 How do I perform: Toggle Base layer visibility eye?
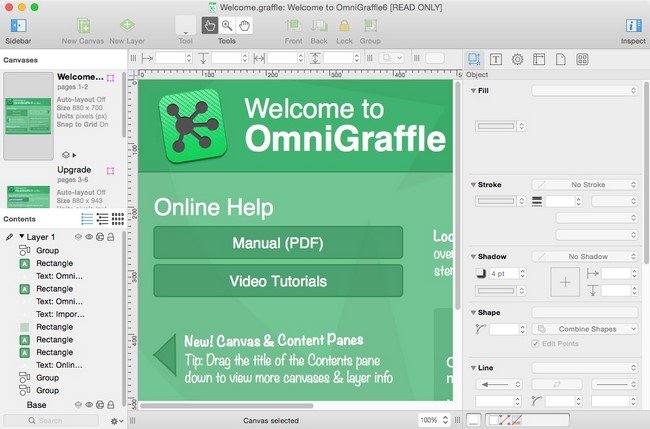coord(89,405)
